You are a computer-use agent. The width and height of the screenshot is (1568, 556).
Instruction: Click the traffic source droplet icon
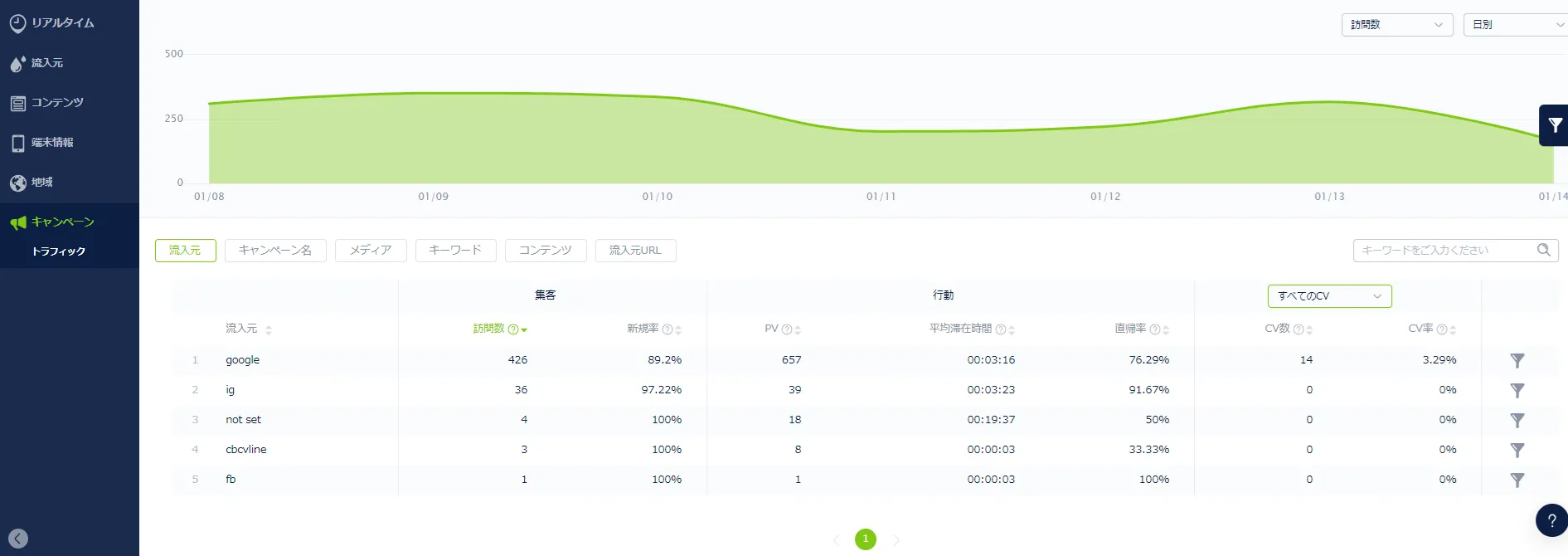point(17,63)
